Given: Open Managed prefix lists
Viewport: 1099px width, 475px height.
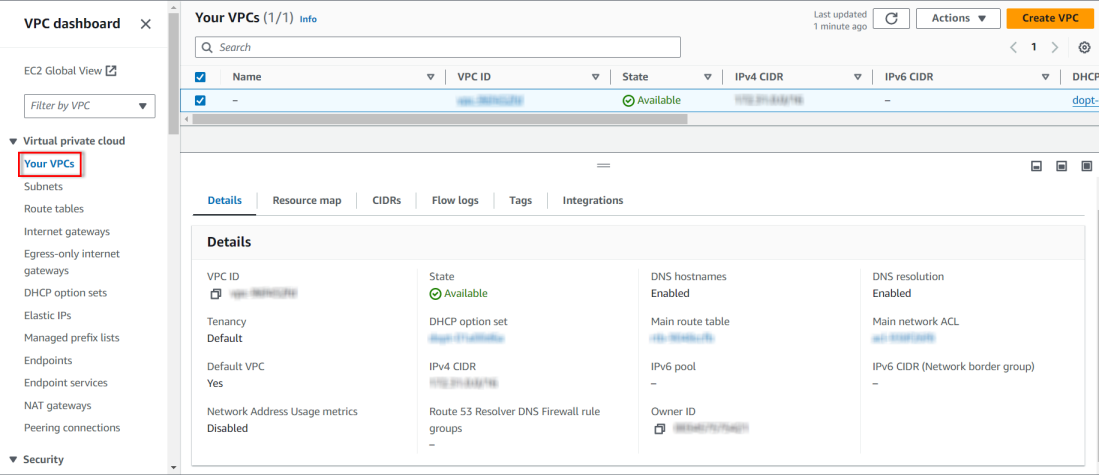Looking at the screenshot, I should click(x=71, y=338).
